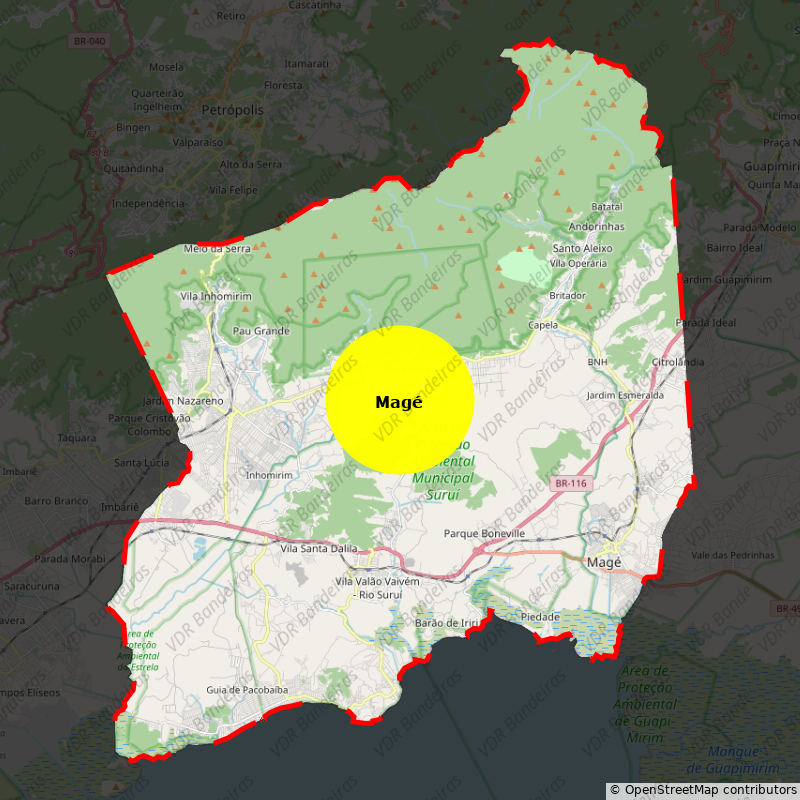Viewport: 800px width, 800px height.
Task: Select the Capela place label
Action: [543, 325]
